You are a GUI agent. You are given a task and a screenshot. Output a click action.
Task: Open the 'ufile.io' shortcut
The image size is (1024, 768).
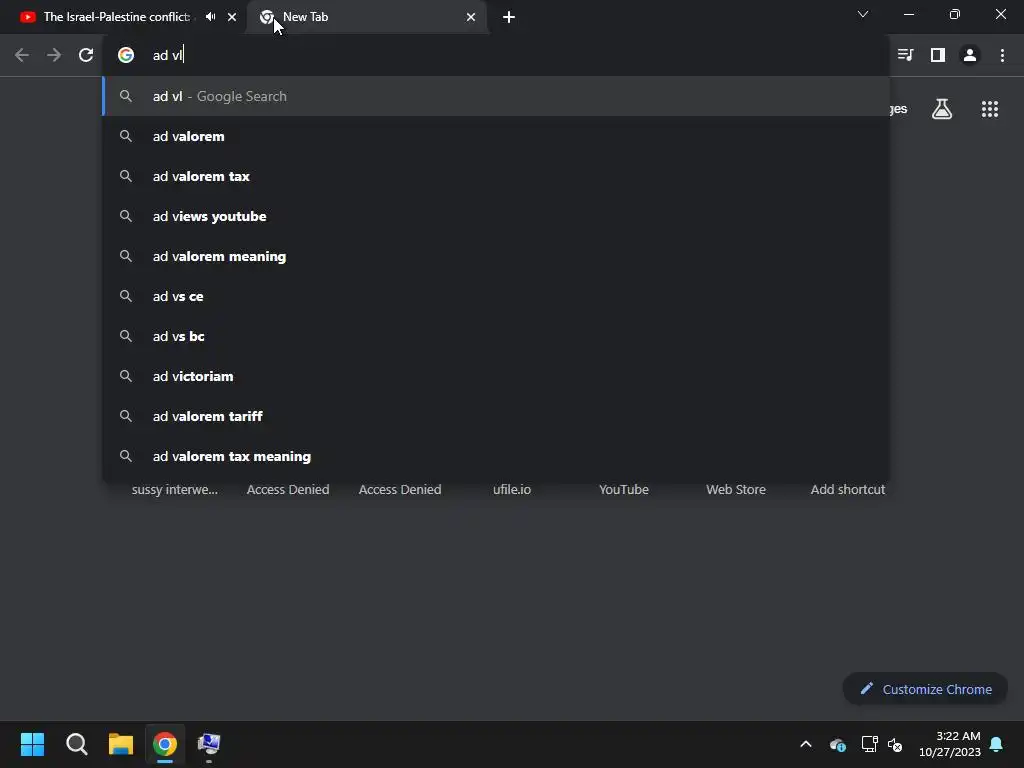click(x=512, y=489)
